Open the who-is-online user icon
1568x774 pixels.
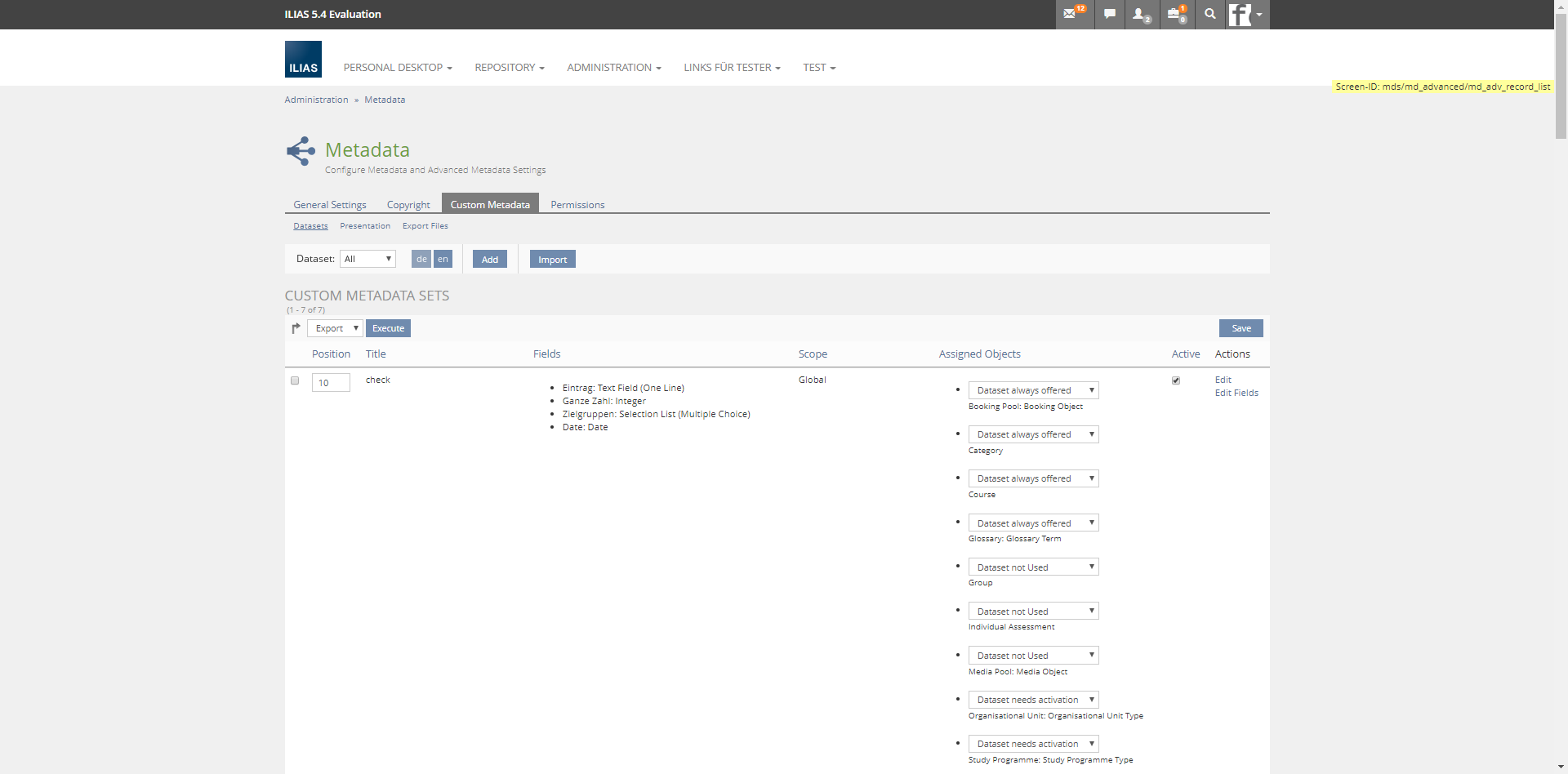1141,14
